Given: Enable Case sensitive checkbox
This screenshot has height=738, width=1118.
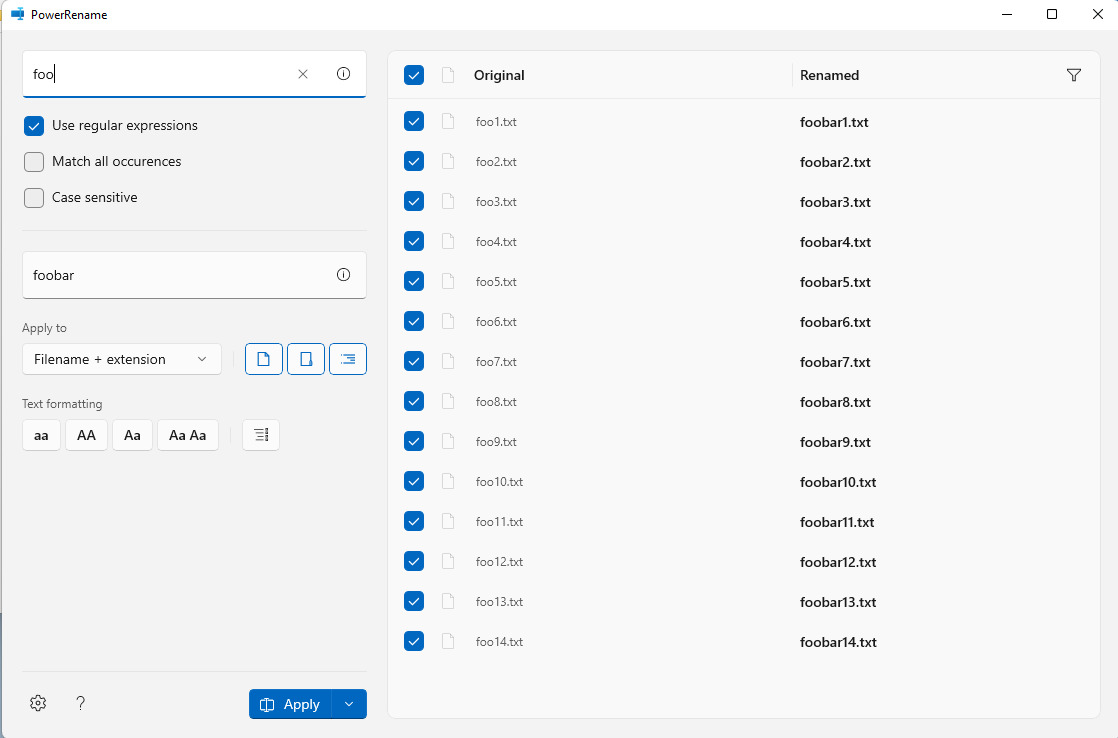Looking at the screenshot, I should 34,198.
